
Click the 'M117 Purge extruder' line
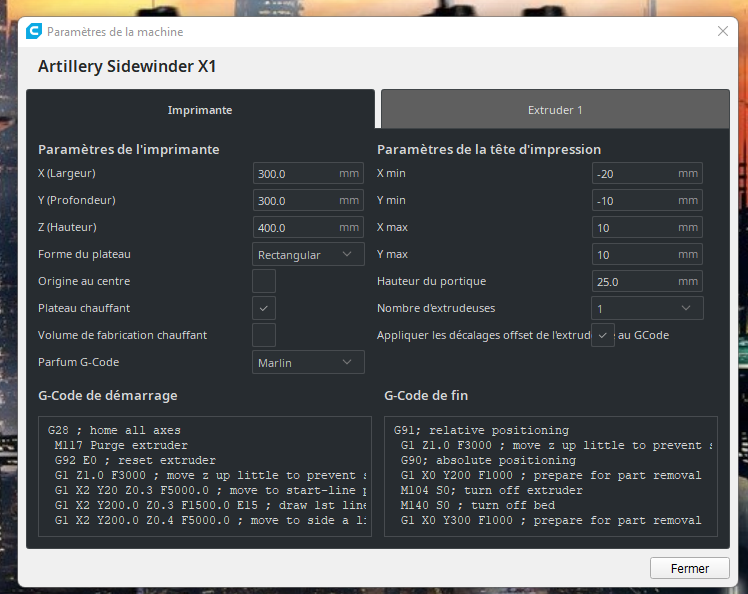(x=121, y=446)
